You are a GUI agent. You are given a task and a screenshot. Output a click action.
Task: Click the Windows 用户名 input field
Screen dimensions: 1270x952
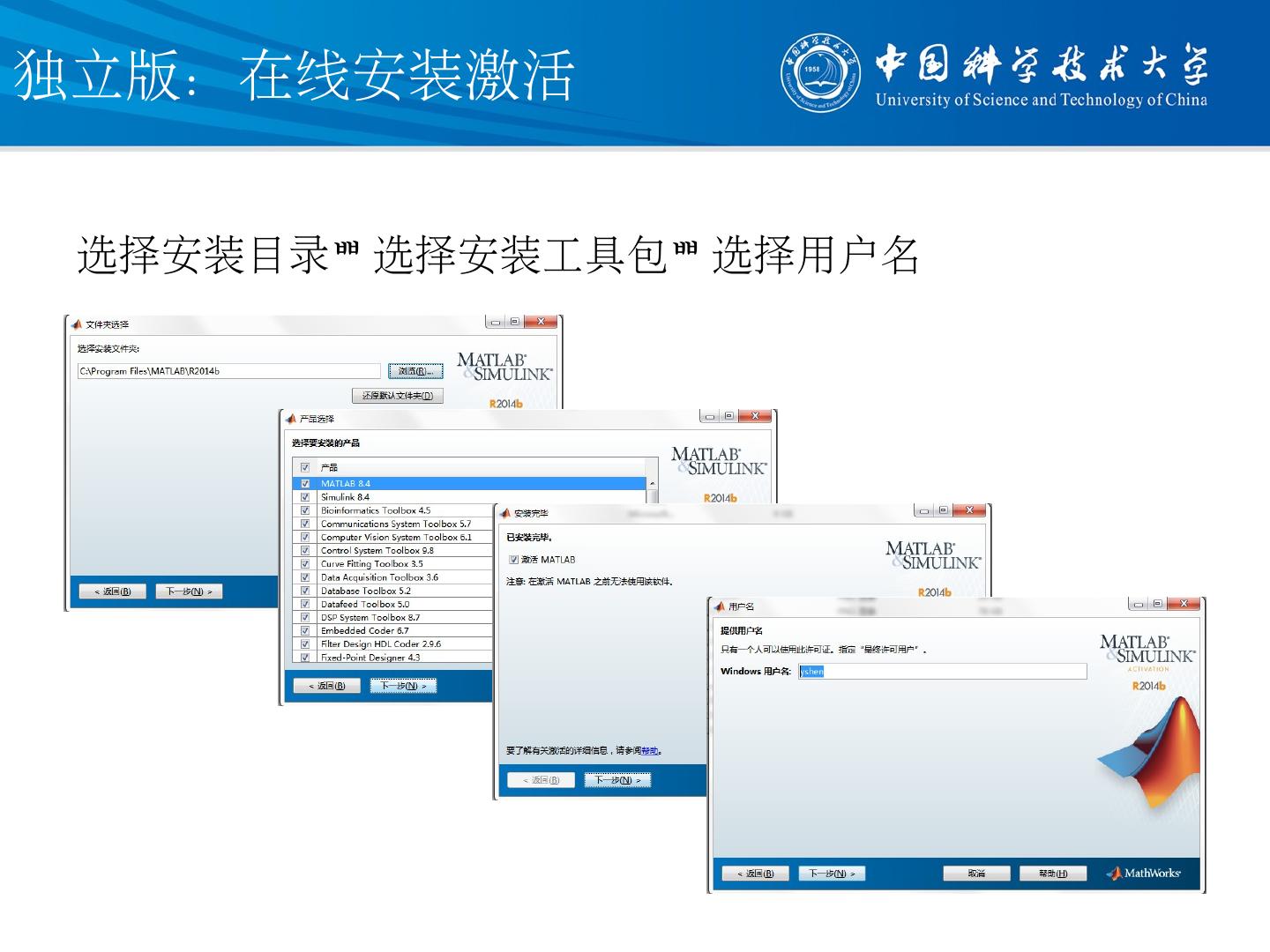(x=943, y=672)
